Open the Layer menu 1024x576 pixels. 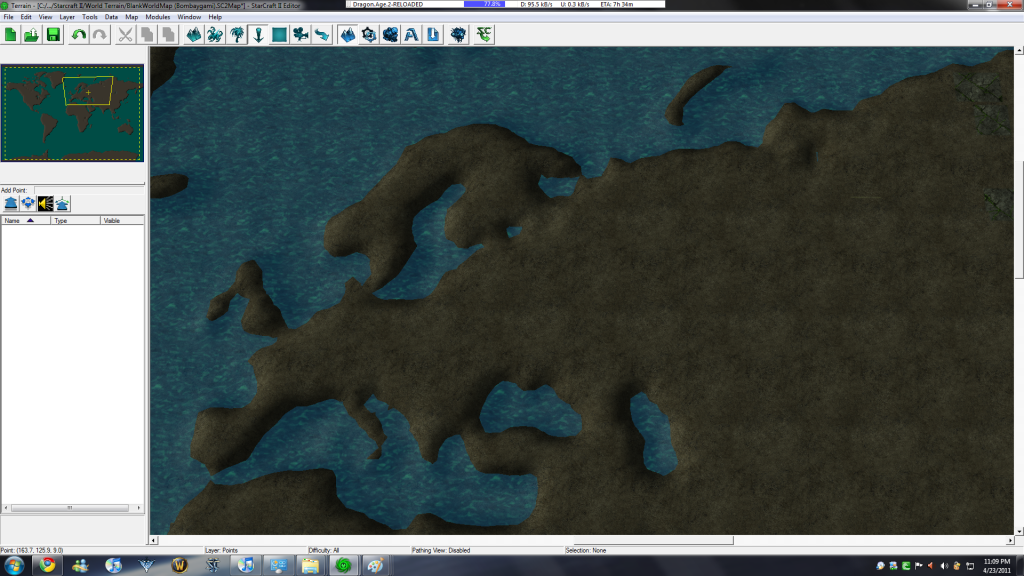(67, 17)
